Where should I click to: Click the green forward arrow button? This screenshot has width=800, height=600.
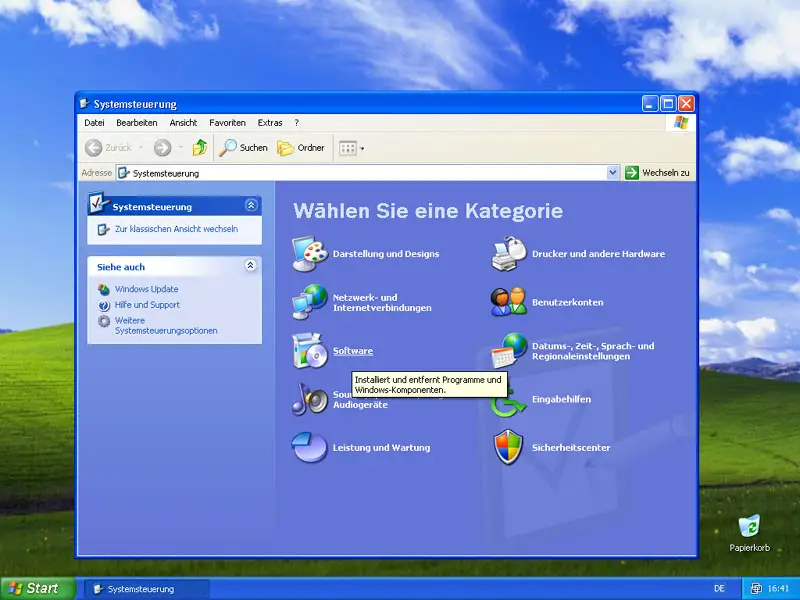[163, 148]
